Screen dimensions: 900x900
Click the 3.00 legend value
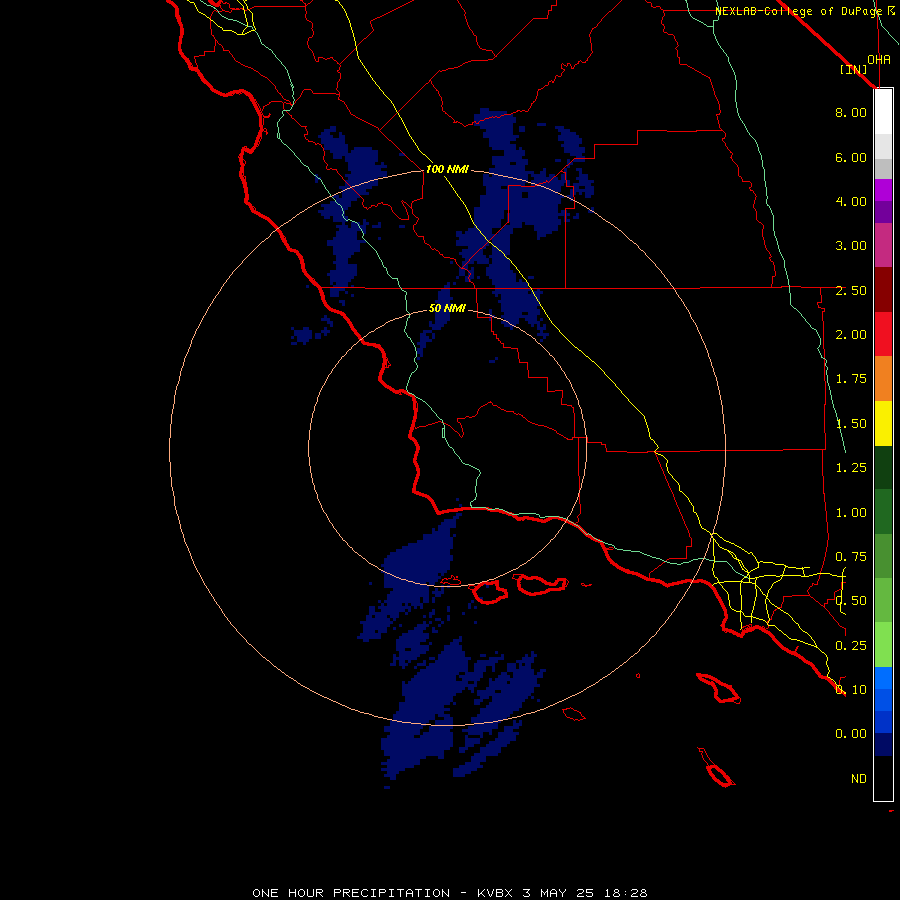point(851,246)
